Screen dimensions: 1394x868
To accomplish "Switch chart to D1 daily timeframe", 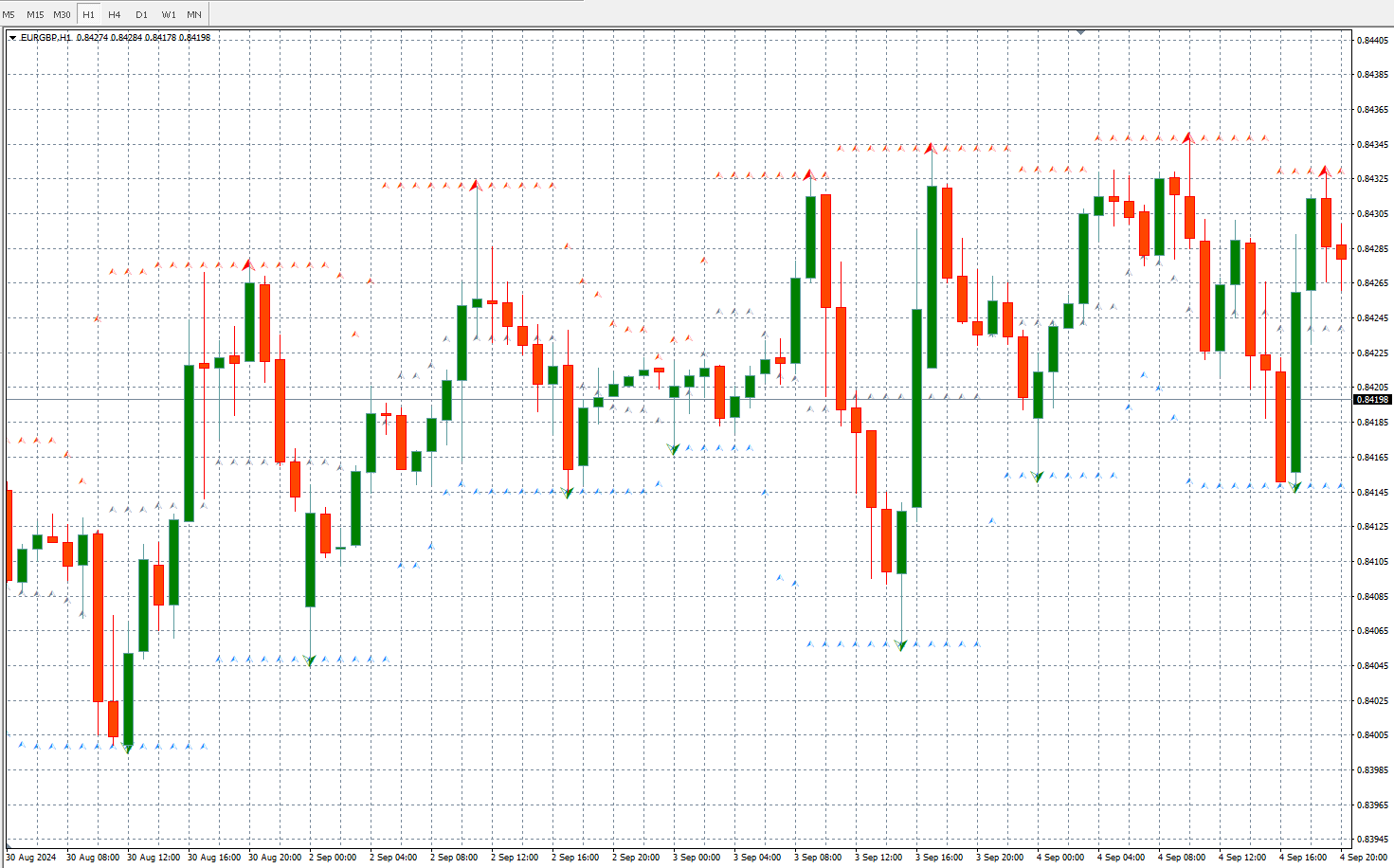I will 141,14.
